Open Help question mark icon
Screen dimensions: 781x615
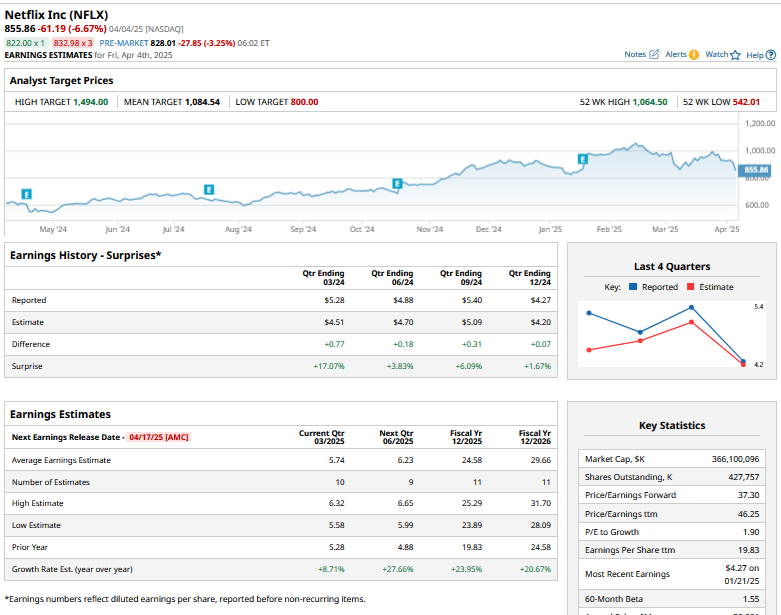[771, 55]
